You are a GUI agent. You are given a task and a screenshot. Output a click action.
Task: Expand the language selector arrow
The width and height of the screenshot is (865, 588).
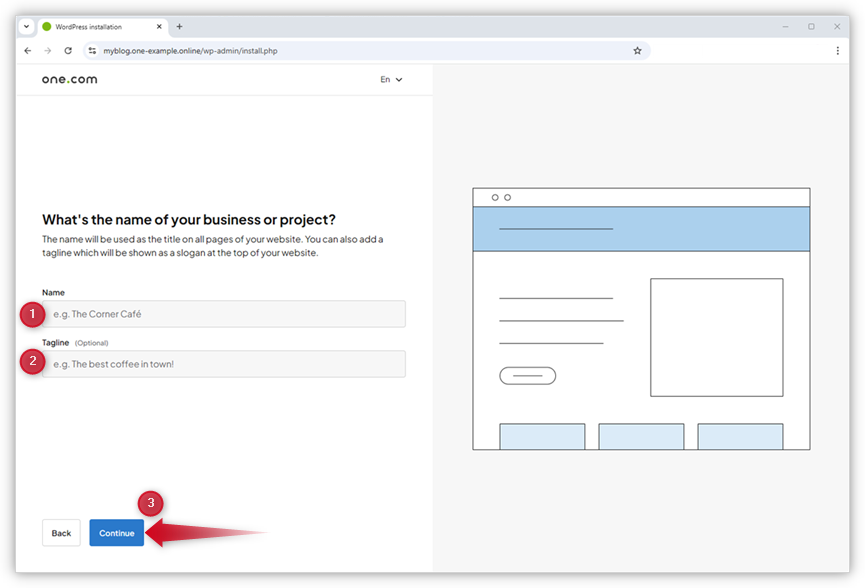pos(399,79)
